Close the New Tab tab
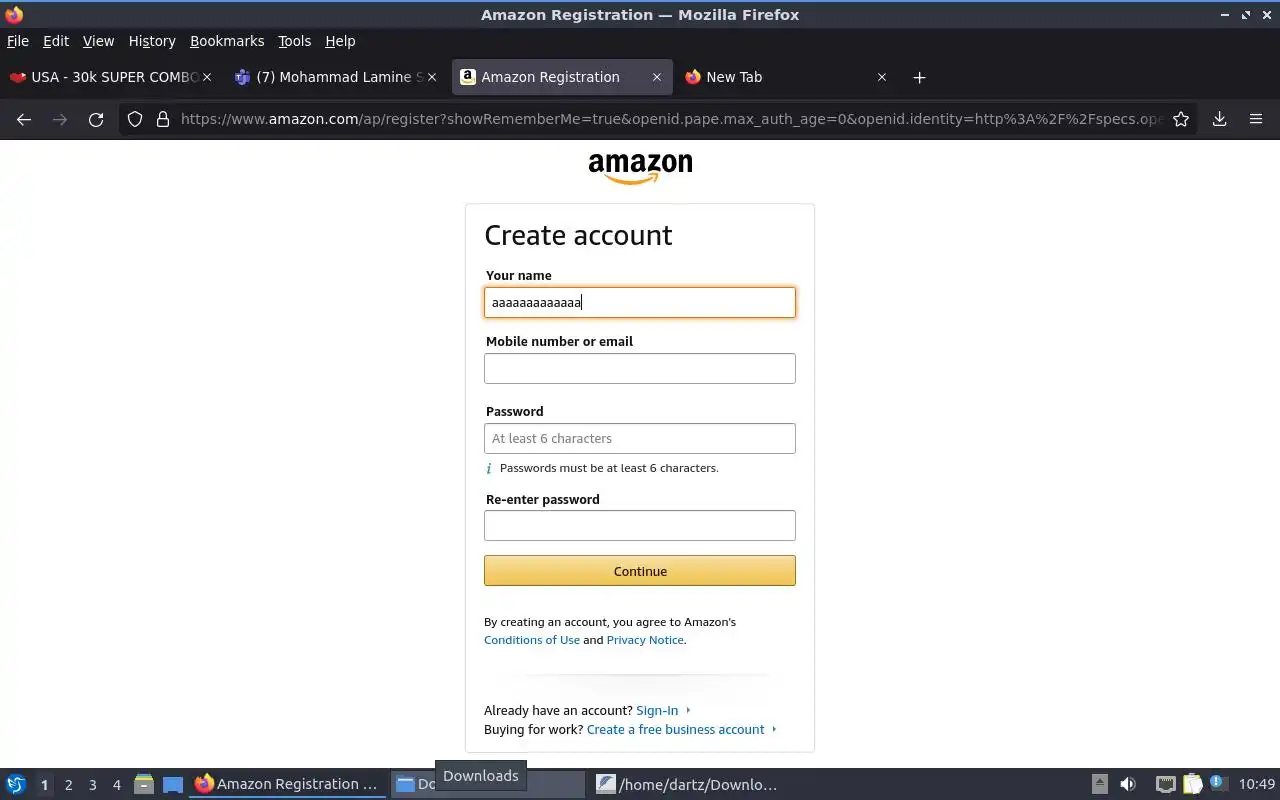Viewport: 1280px width, 800px height. 881,77
